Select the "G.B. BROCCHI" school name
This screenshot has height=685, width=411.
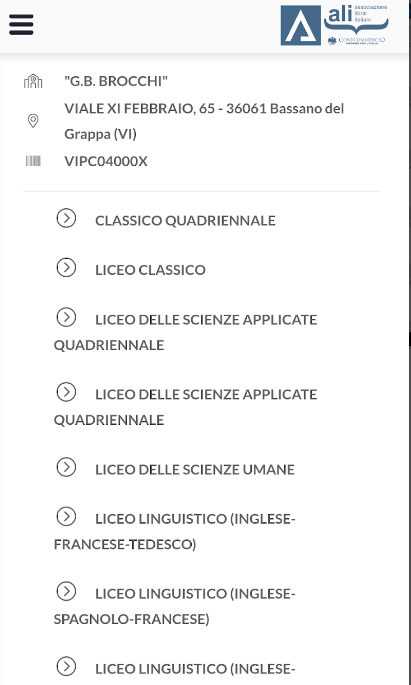[116, 81]
